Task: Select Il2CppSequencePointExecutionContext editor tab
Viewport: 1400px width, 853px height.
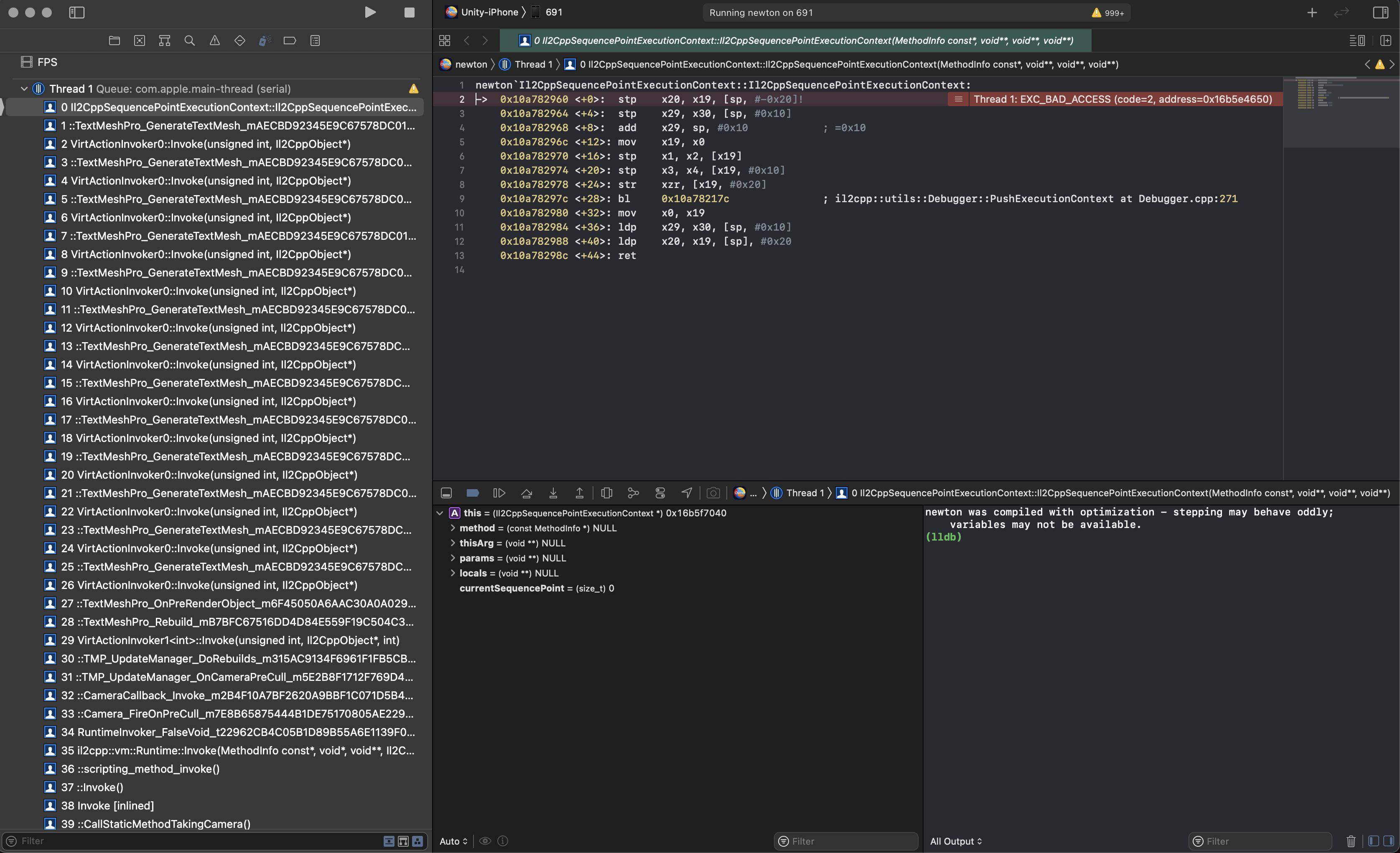Action: pyautogui.click(x=795, y=41)
